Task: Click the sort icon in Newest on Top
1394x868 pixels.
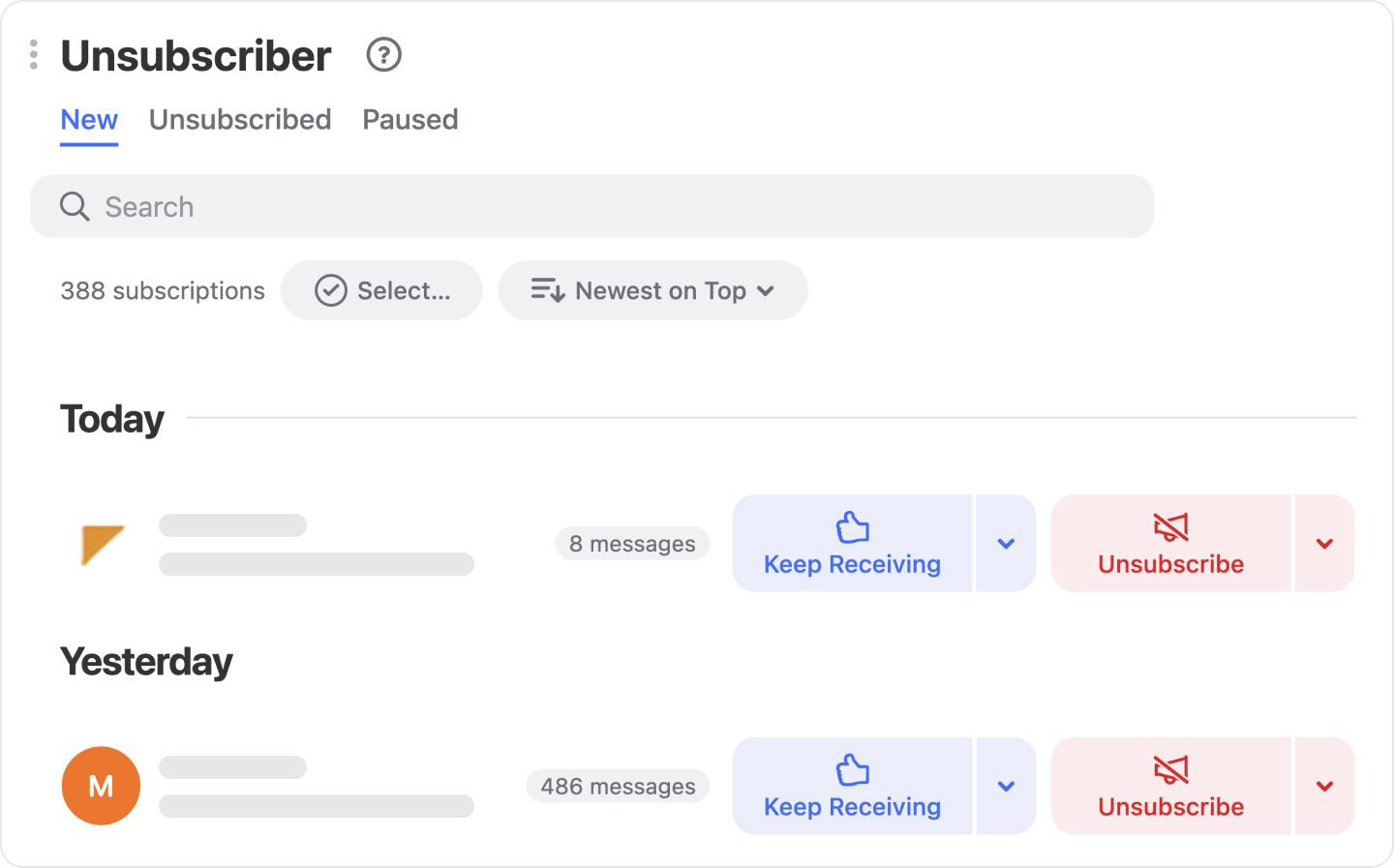Action: point(546,290)
